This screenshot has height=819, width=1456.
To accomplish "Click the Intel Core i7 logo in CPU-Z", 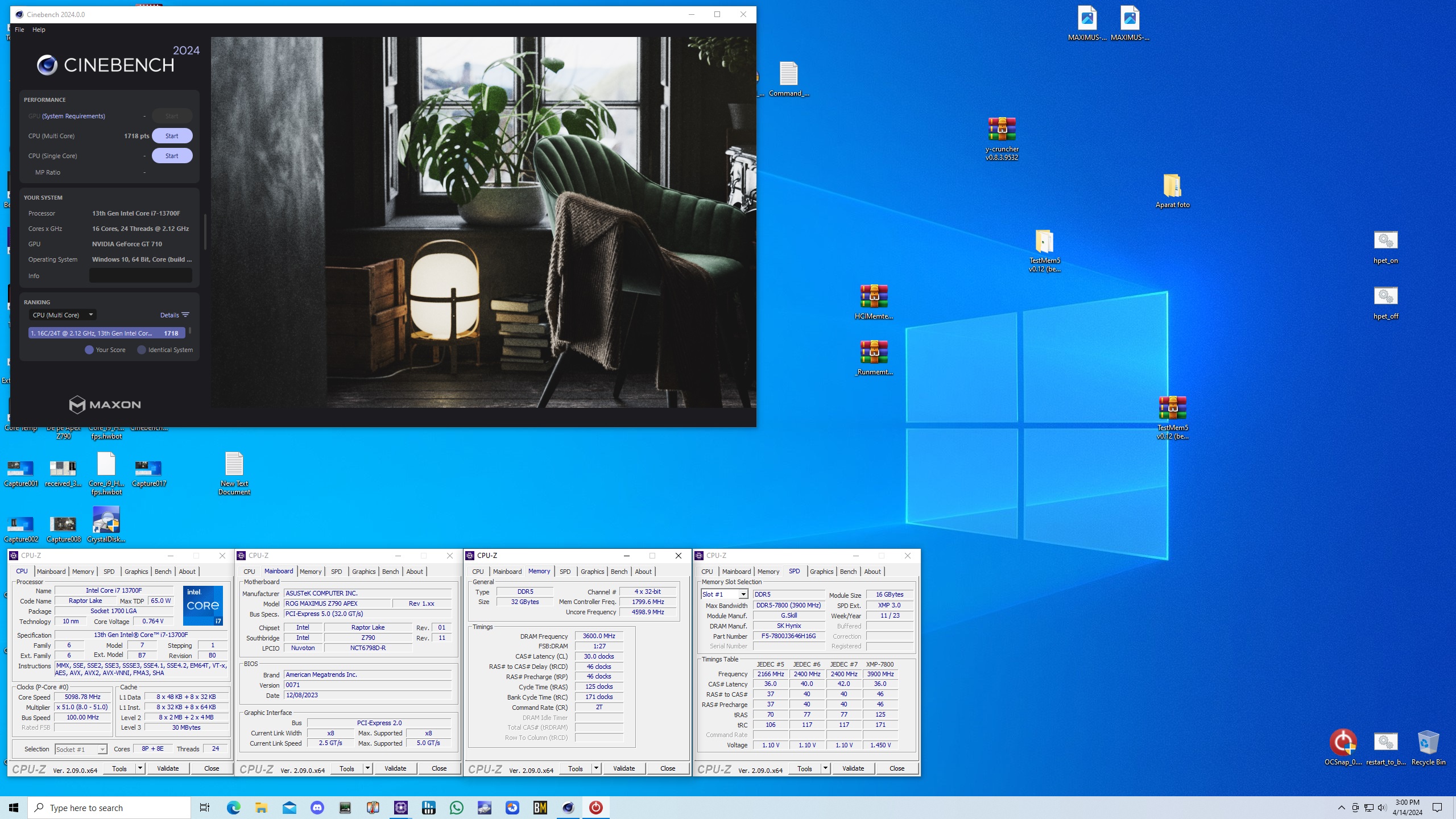I will (202, 606).
